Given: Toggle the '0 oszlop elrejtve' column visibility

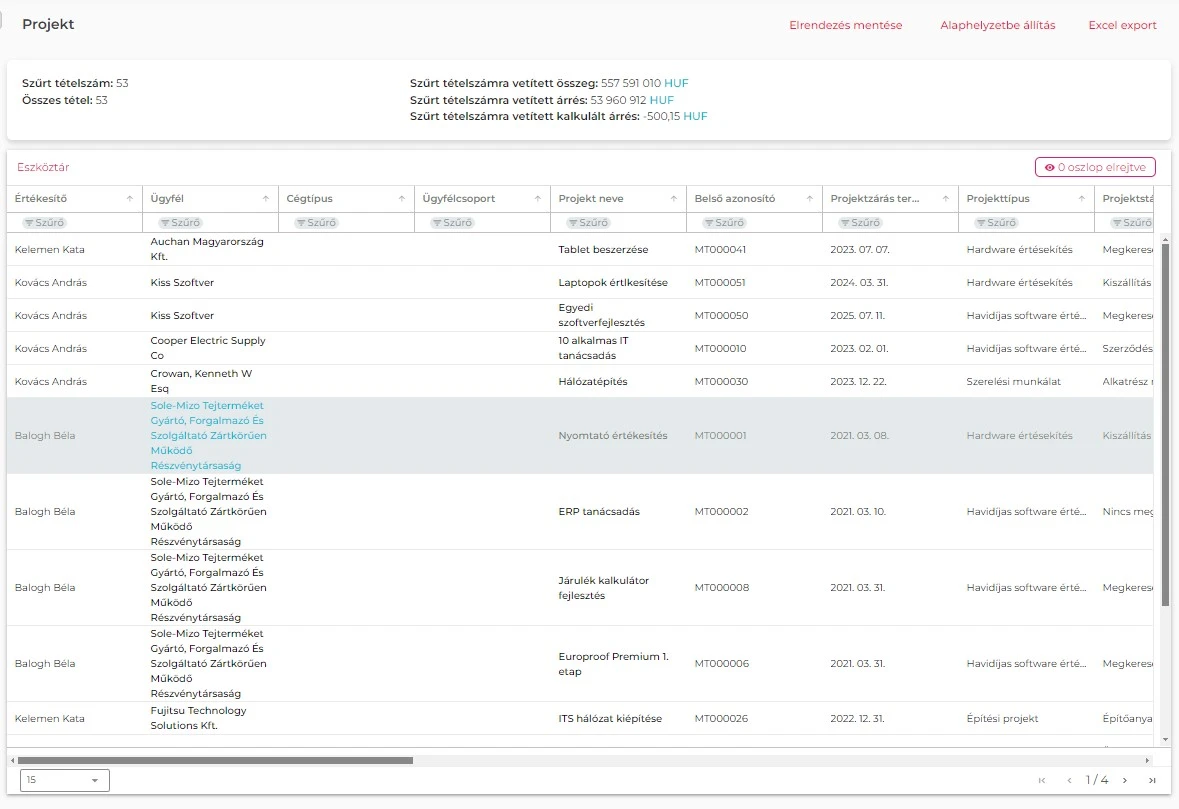Looking at the screenshot, I should (x=1095, y=167).
